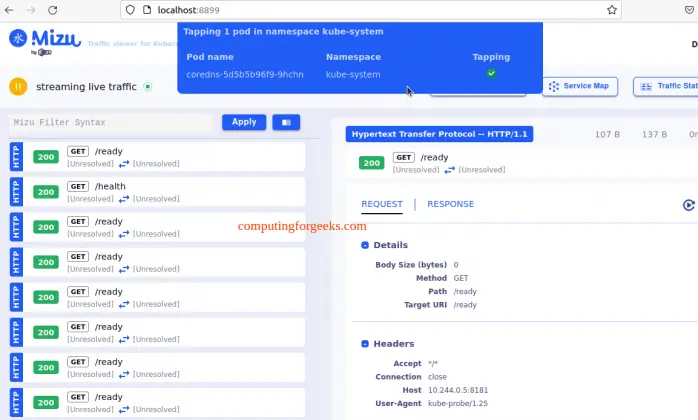Screen dimensions: 698x420
Task: Bookmark this page with the star
Action: click(612, 10)
